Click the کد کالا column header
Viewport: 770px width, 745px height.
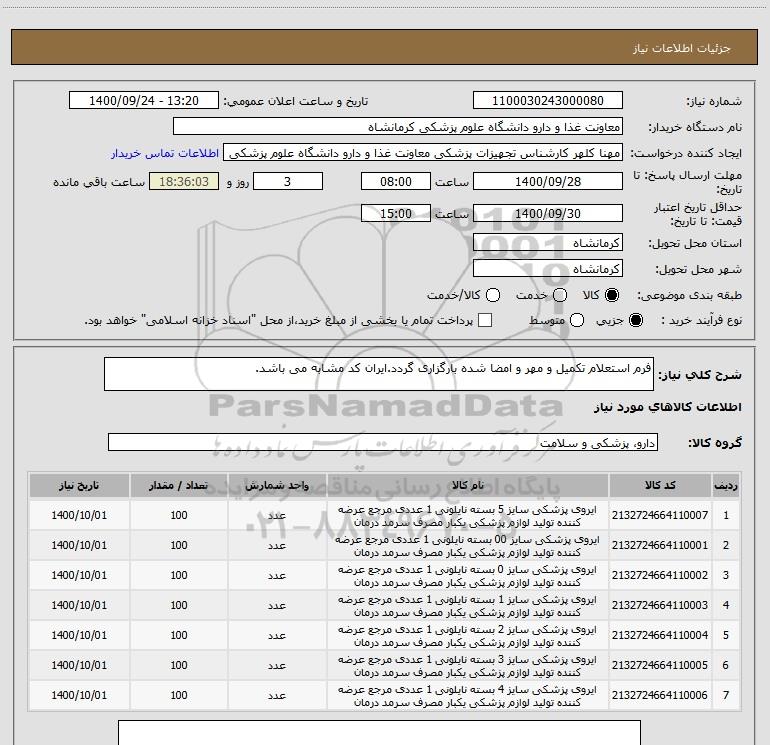[660, 486]
